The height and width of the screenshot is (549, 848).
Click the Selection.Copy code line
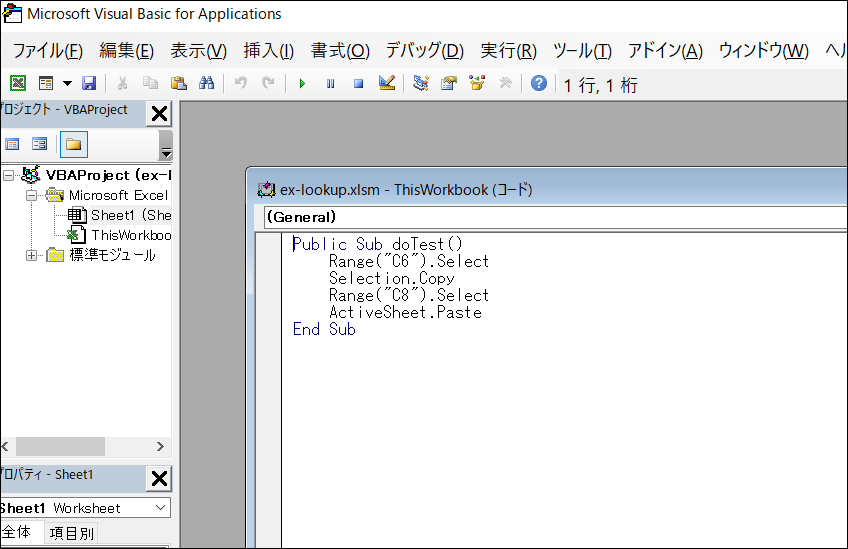[x=392, y=279]
